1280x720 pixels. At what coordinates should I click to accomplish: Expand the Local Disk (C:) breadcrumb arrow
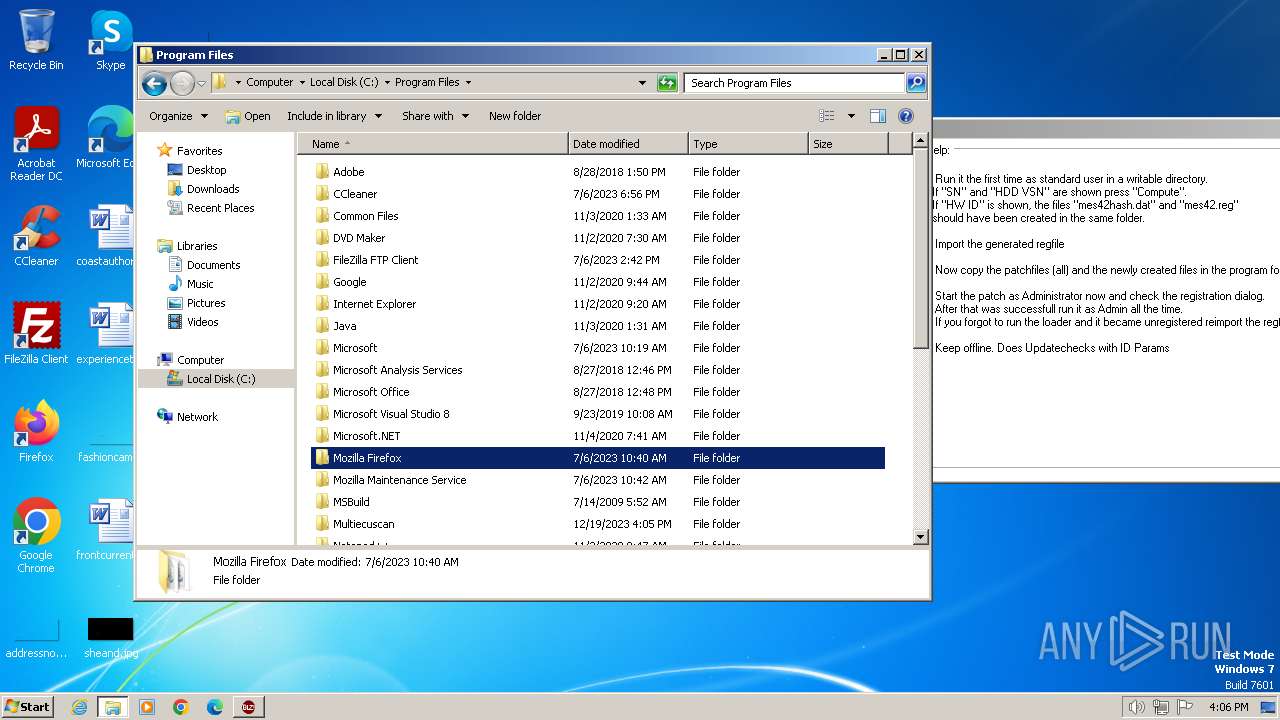pyautogui.click(x=387, y=83)
